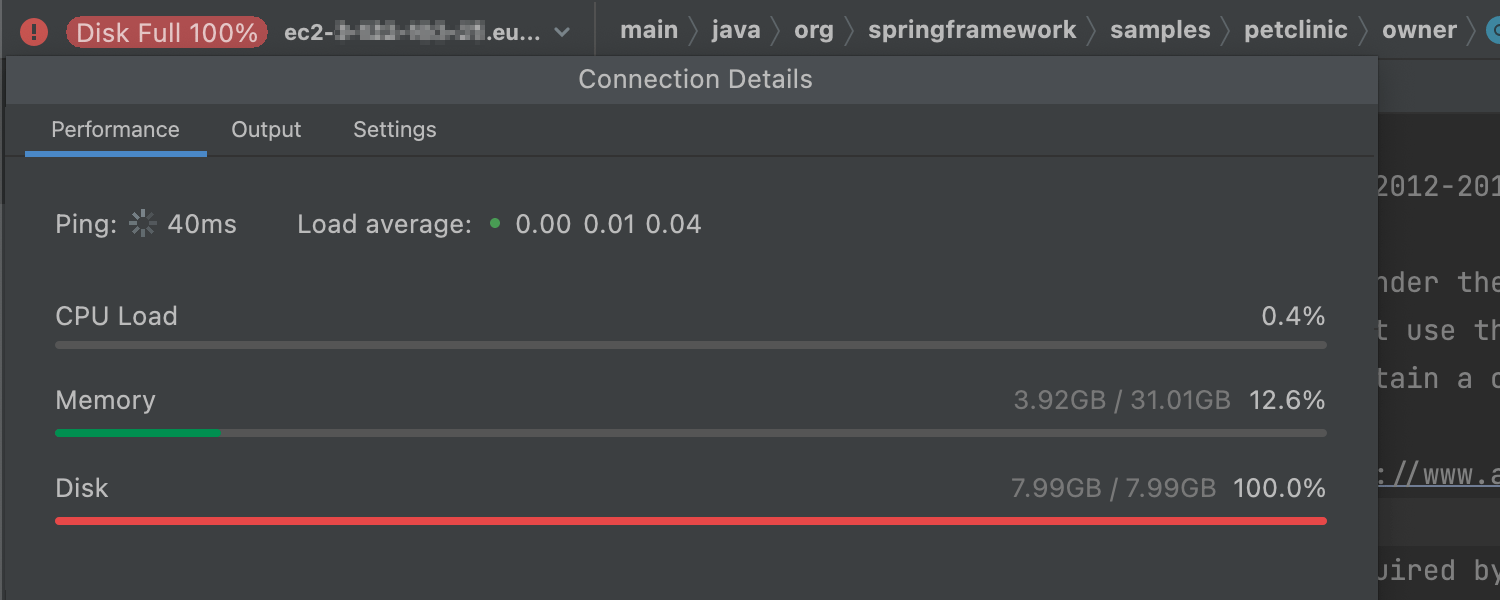
Task: Select the main breadcrumb folder
Action: 649,30
